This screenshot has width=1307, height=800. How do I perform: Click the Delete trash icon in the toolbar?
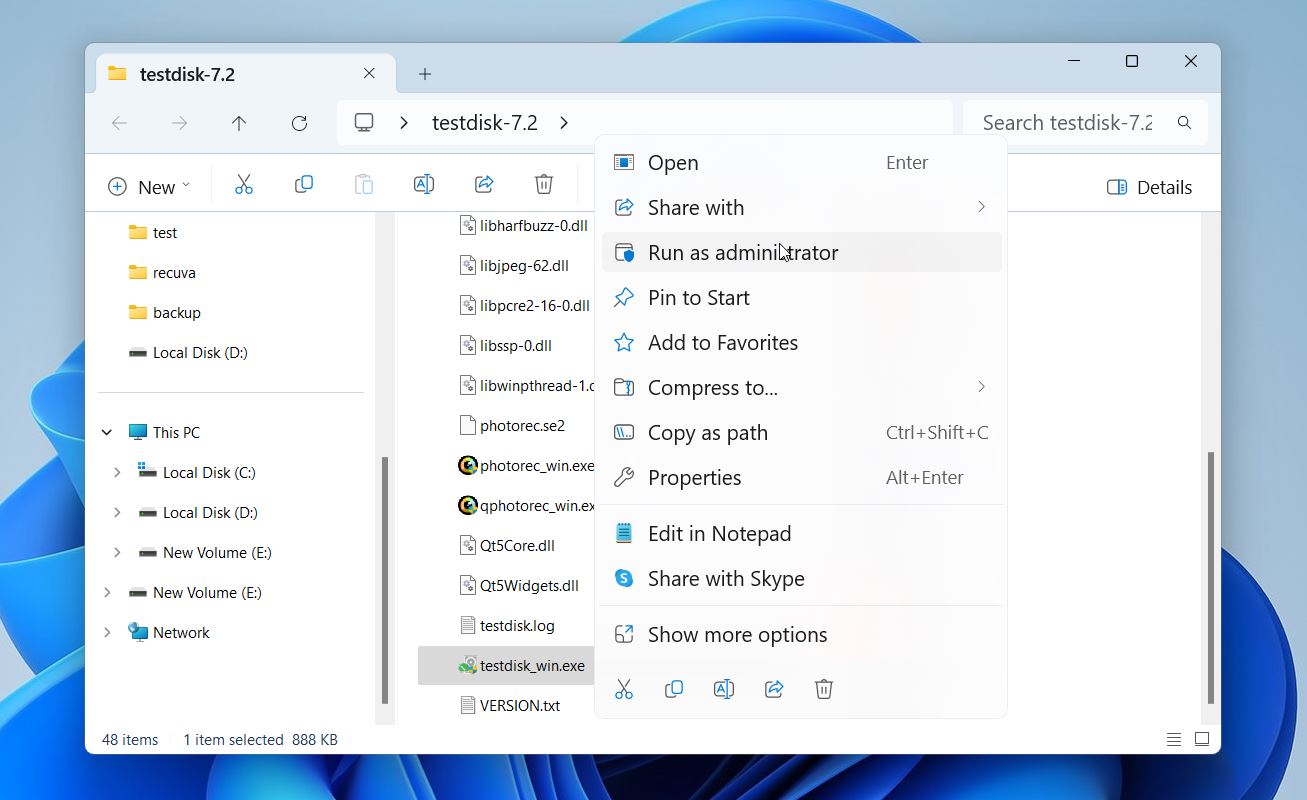click(544, 185)
